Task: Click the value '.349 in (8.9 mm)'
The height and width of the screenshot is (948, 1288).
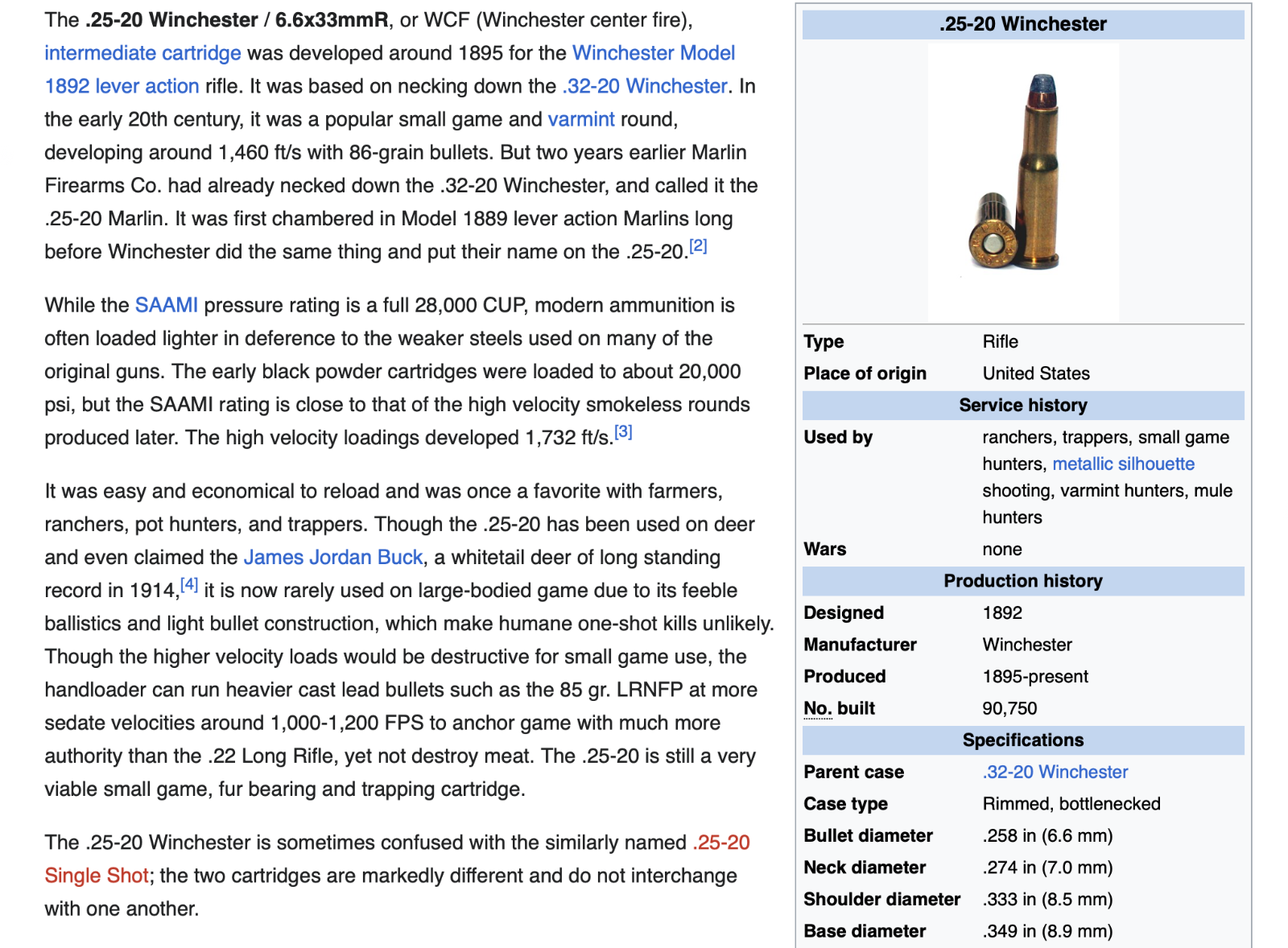Action: 1047,931
